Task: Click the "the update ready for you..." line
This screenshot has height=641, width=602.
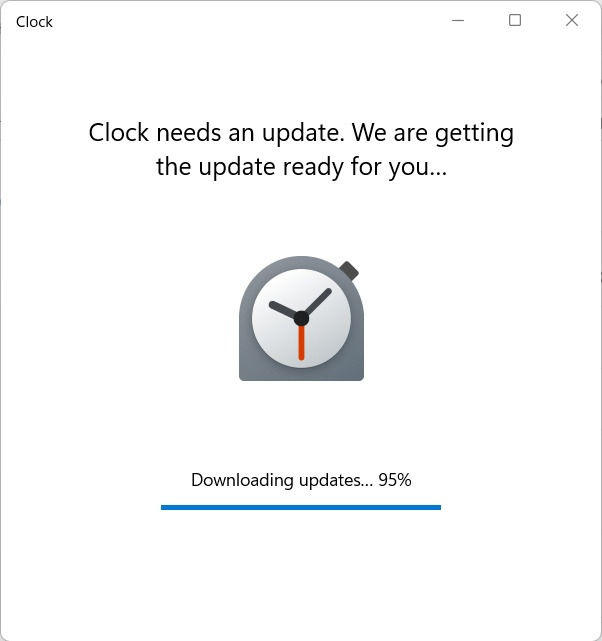Action: click(302, 167)
